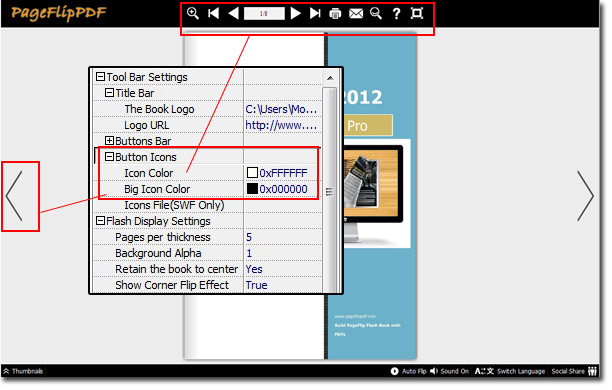Select the Background Alpha row

[x=208, y=253]
